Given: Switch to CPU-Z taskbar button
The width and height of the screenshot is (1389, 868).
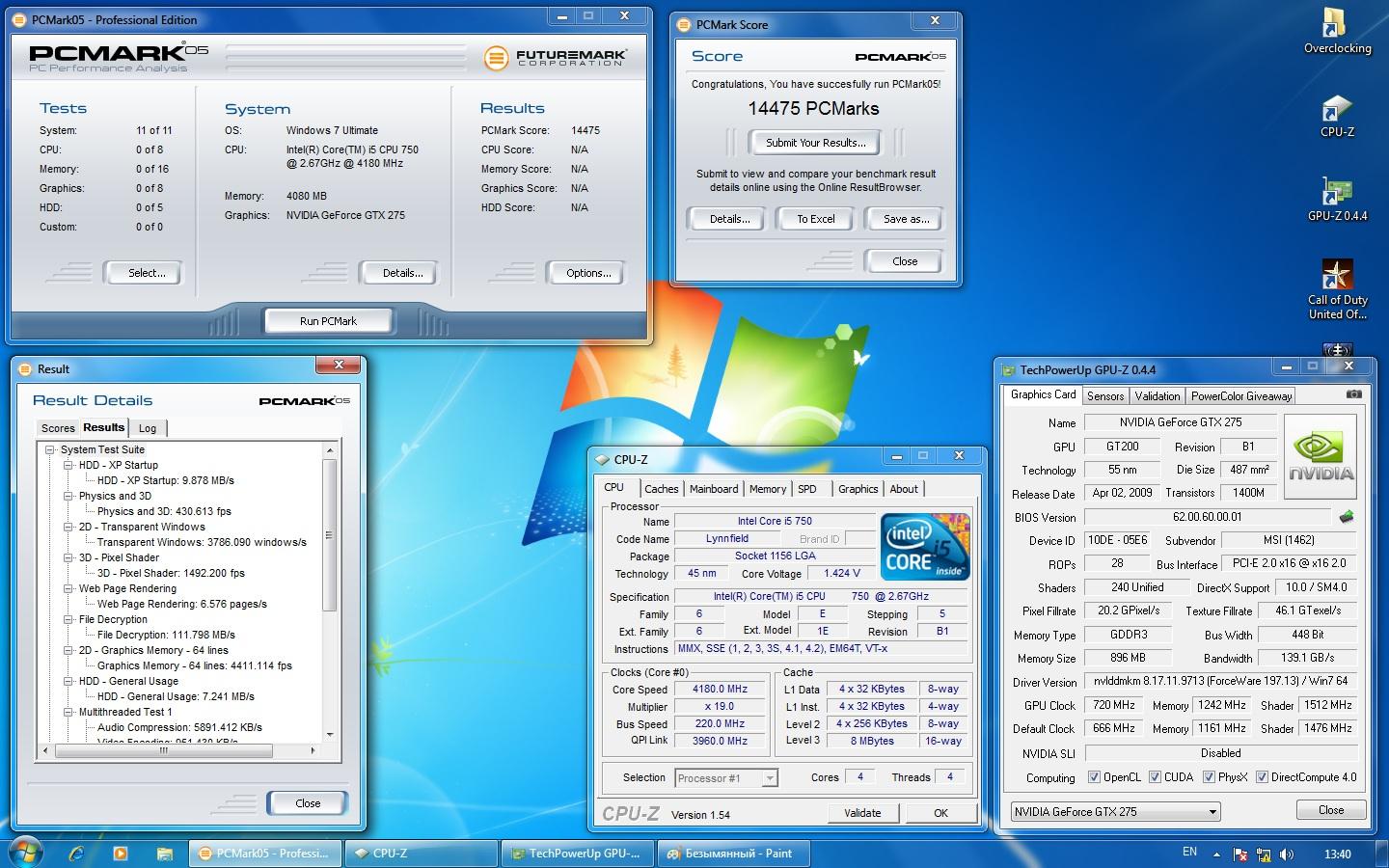Looking at the screenshot, I should [422, 854].
